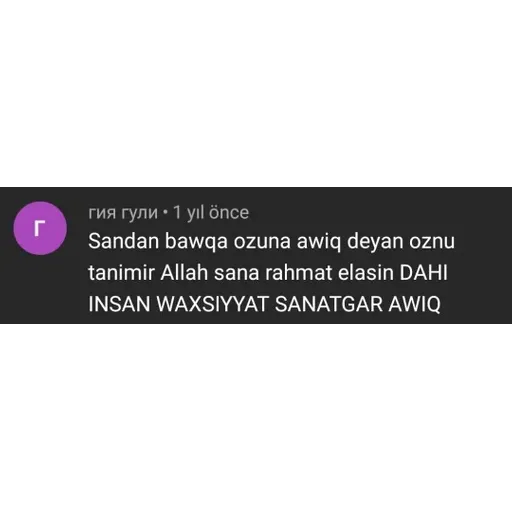Screen dimensions: 512x512
Task: Click the uppercase word INSAN
Action: pos(119,304)
